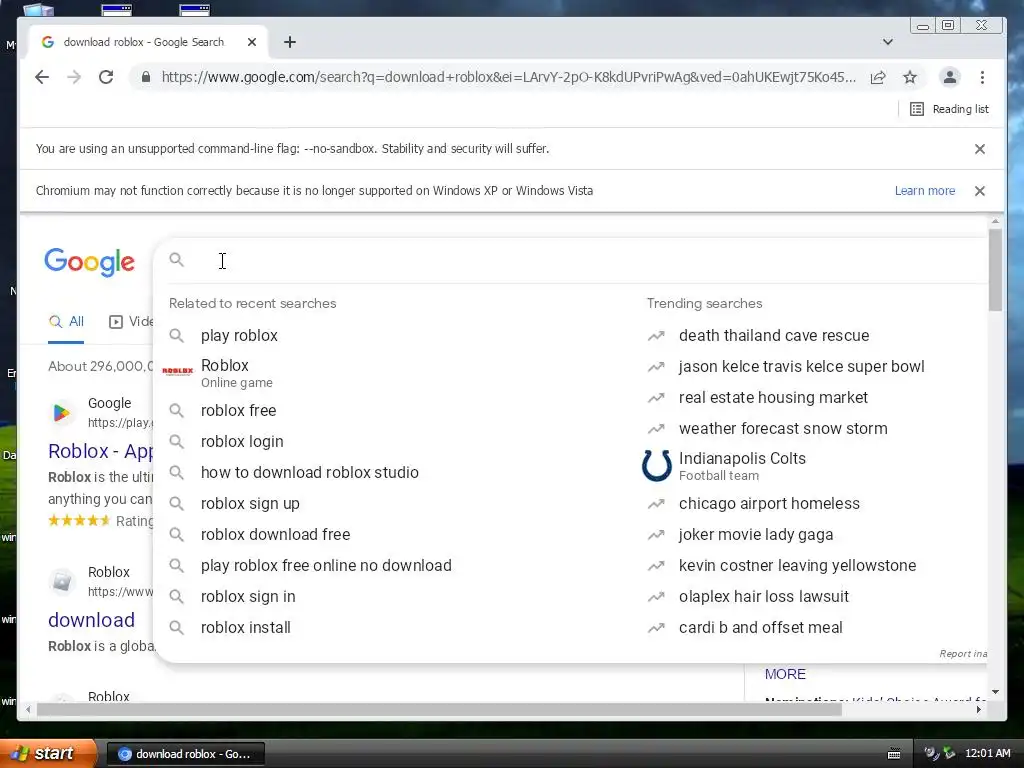Open trending jason kelce travis kelce super bowl

coord(801,366)
